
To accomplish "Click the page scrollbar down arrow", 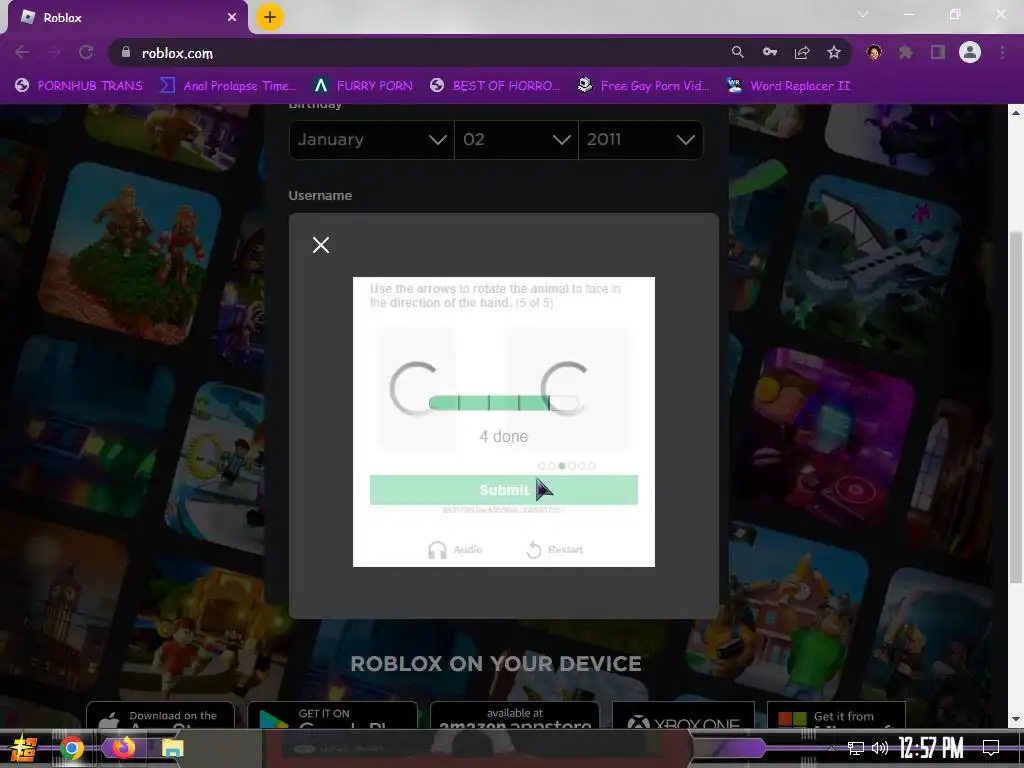I will [x=1016, y=720].
